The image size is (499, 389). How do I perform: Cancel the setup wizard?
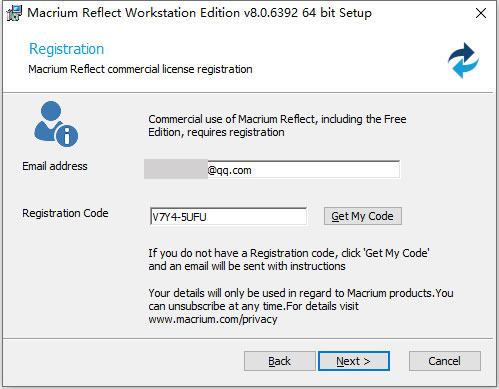(445, 361)
